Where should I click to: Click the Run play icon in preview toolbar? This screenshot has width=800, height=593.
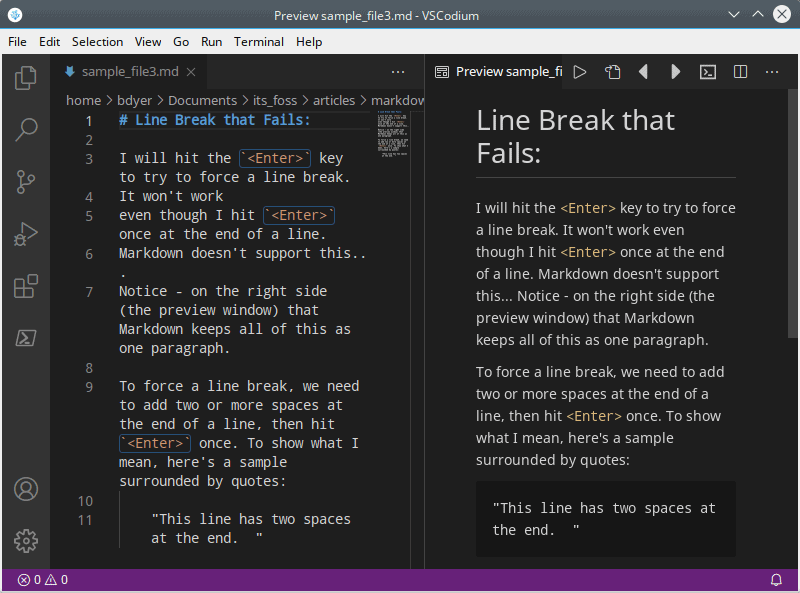point(580,72)
